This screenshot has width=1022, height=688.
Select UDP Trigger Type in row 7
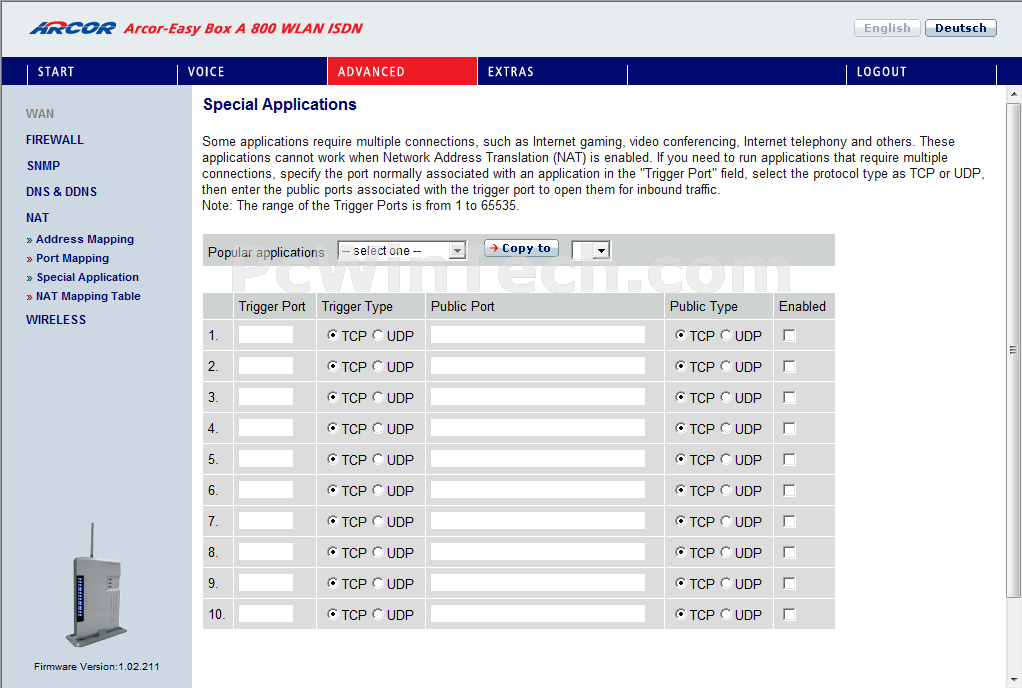tap(378, 521)
